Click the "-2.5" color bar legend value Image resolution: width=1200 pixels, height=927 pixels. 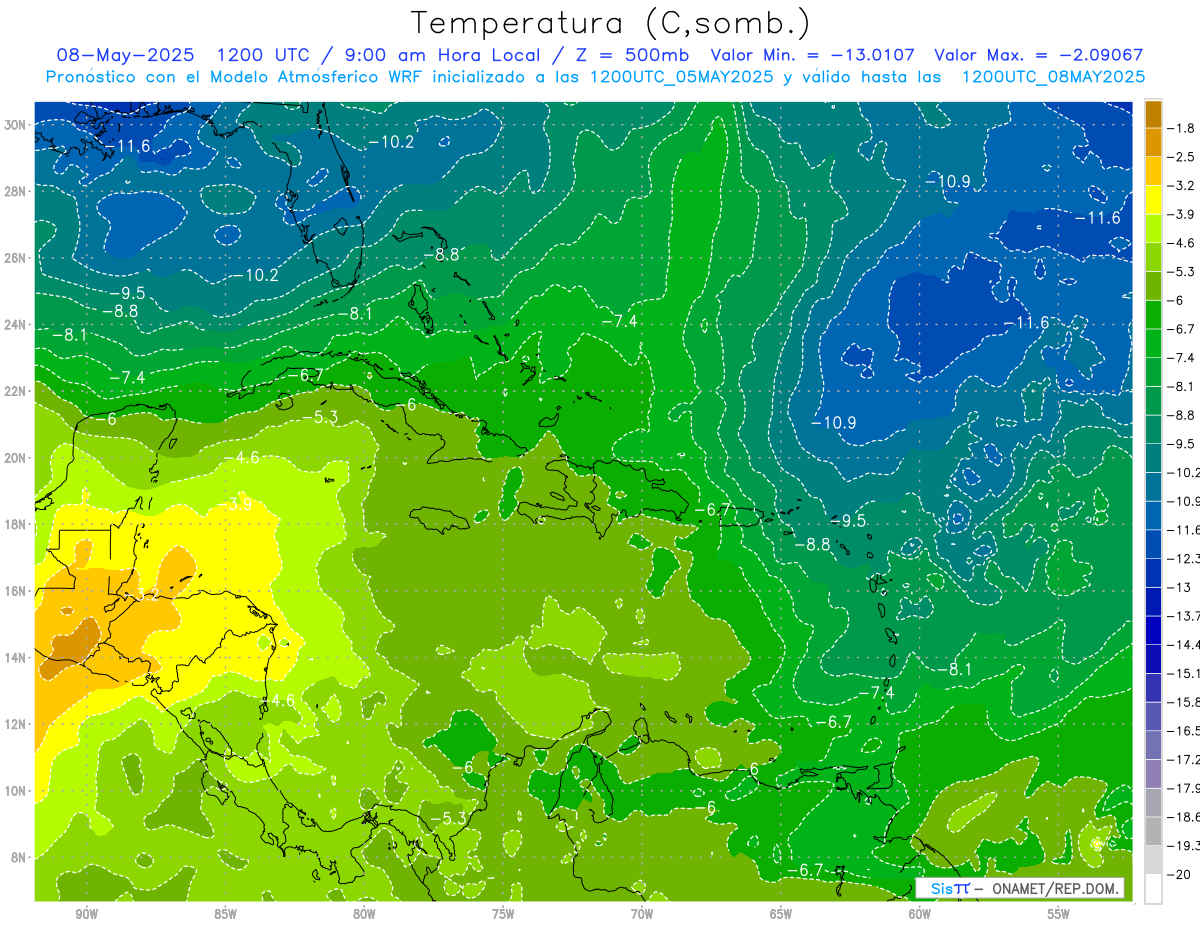[1182, 157]
